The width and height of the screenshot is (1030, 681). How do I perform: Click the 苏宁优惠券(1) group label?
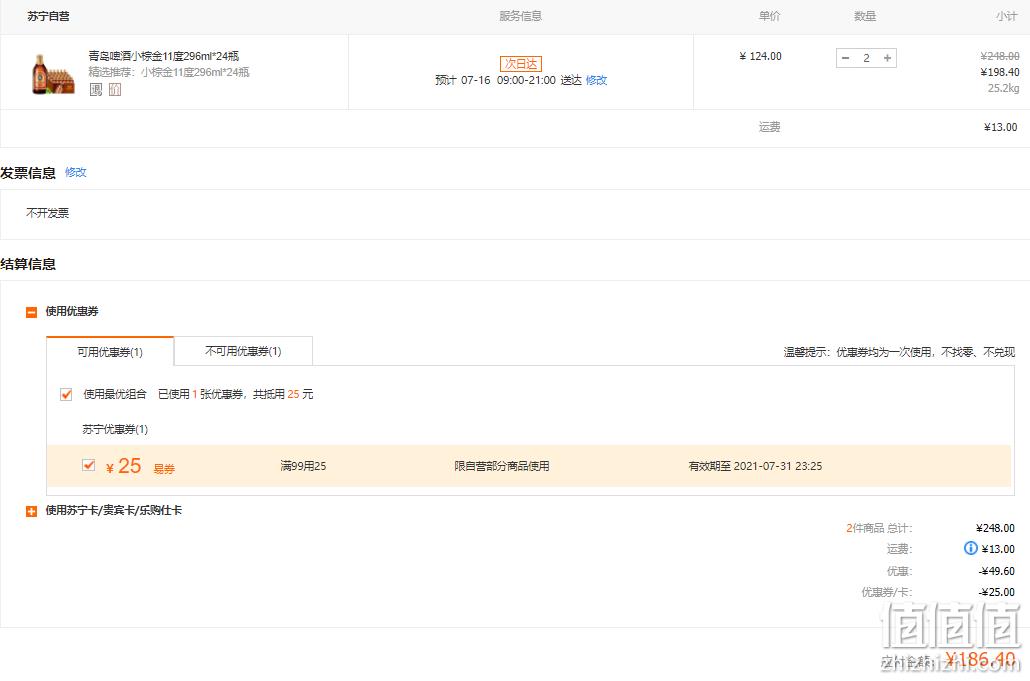click(115, 429)
